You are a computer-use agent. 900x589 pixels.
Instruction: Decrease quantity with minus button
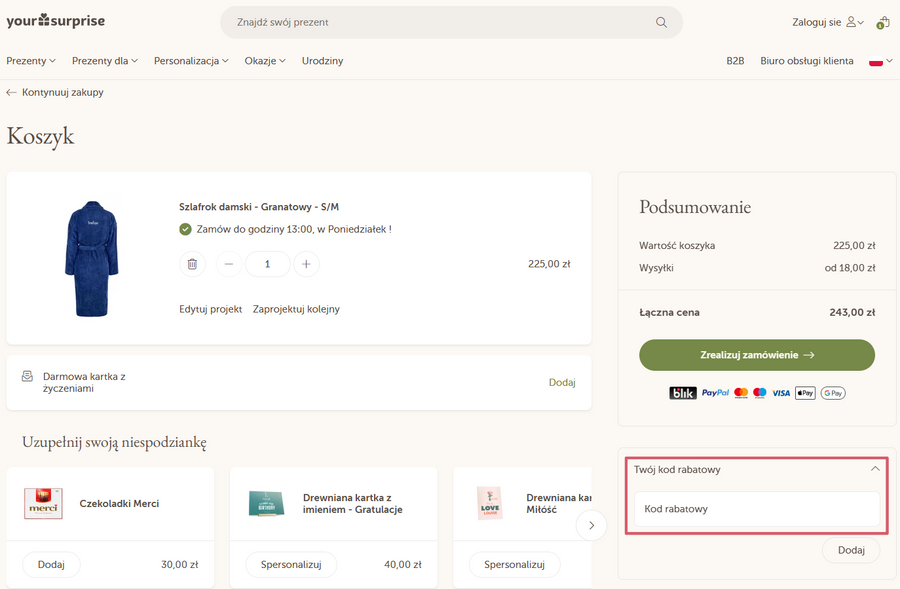click(x=229, y=264)
